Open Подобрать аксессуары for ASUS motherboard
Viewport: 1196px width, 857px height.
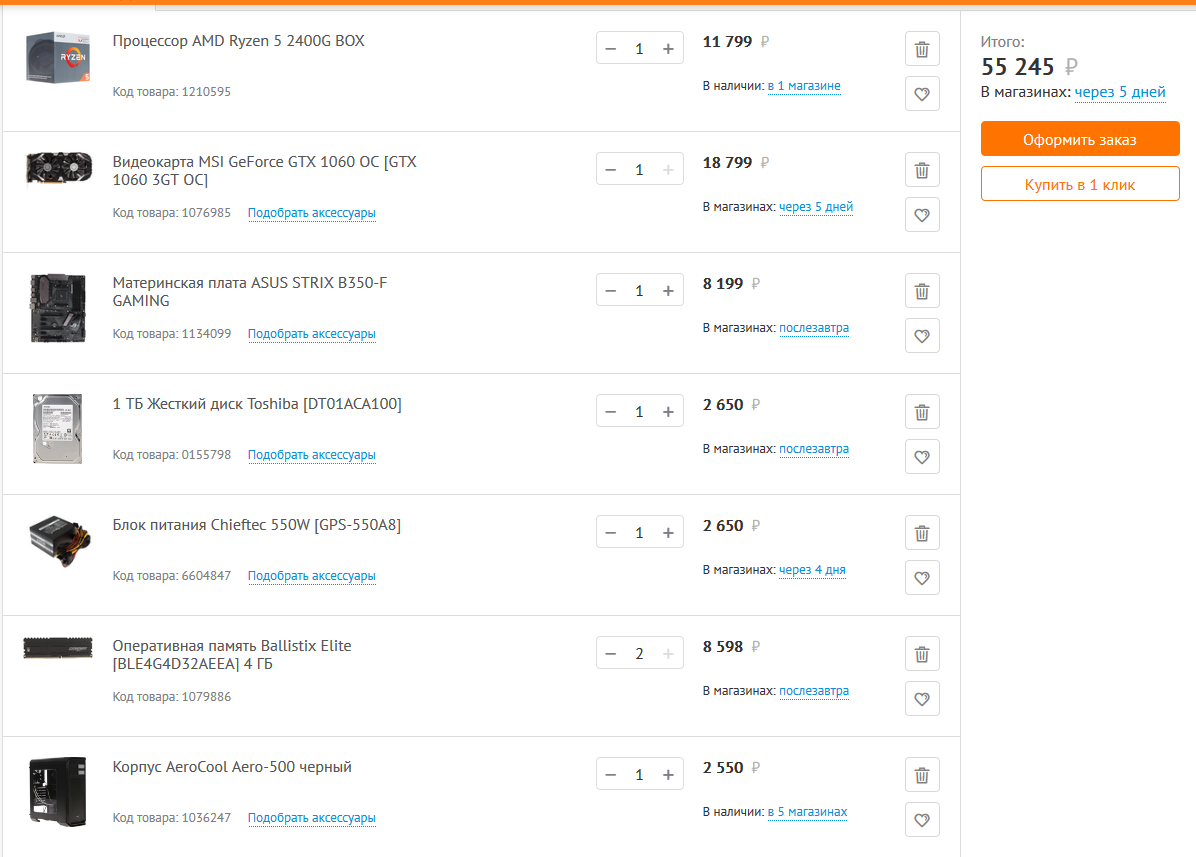point(311,334)
